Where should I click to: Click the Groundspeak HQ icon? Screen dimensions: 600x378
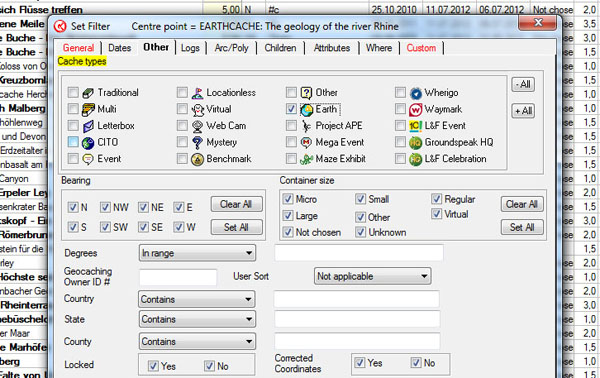point(416,143)
